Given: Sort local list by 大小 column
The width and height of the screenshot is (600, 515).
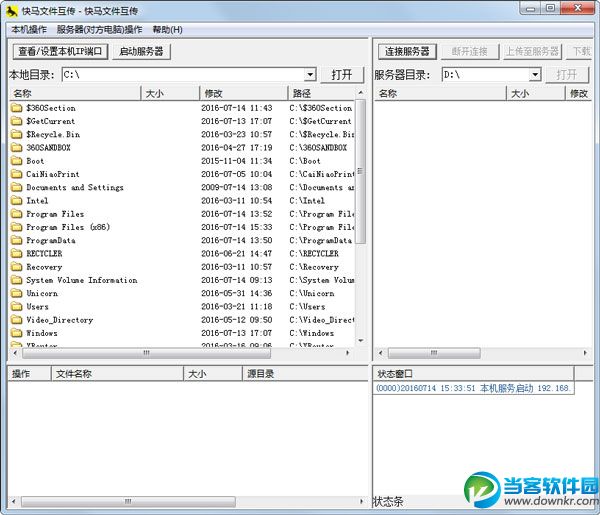Looking at the screenshot, I should tap(170, 93).
